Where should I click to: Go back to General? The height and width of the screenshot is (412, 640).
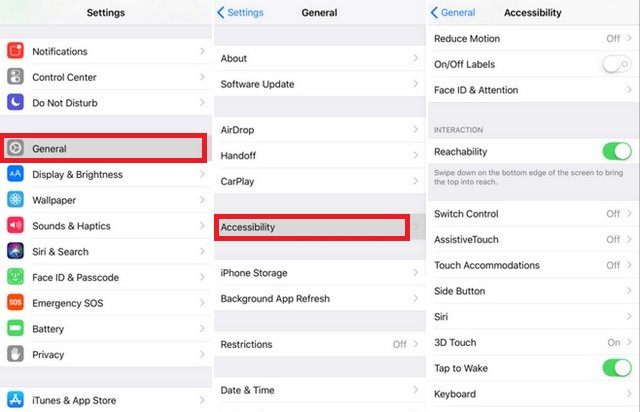pyautogui.click(x=452, y=12)
